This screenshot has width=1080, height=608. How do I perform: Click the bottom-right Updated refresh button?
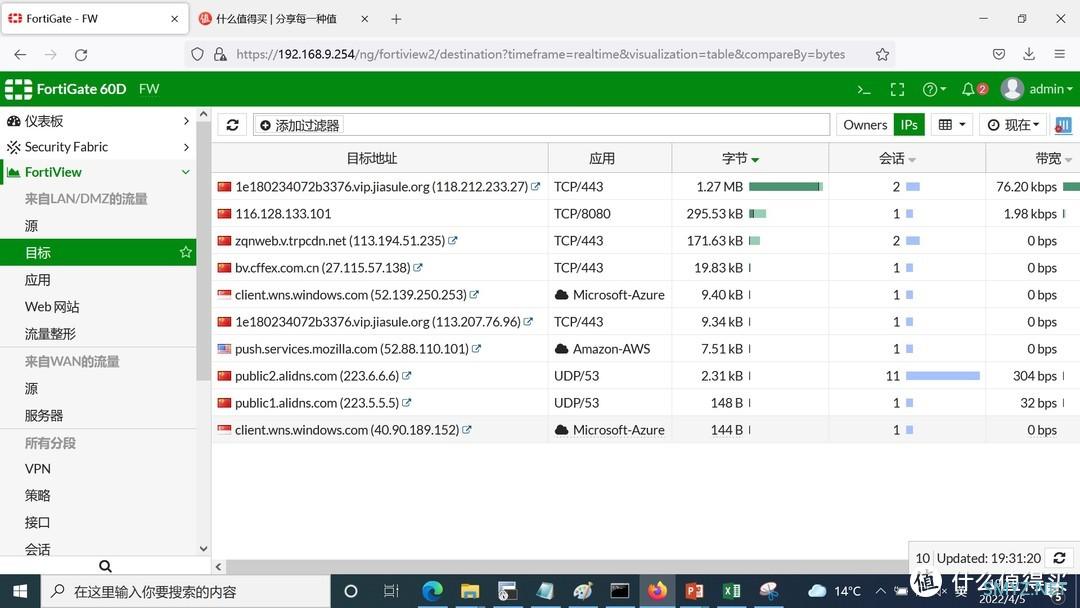(1060, 557)
